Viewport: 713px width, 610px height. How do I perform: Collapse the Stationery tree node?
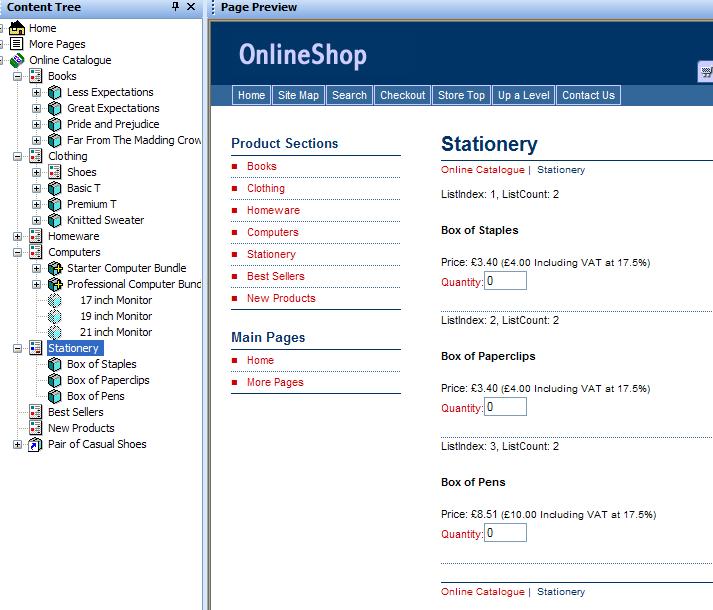pyautogui.click(x=18, y=348)
